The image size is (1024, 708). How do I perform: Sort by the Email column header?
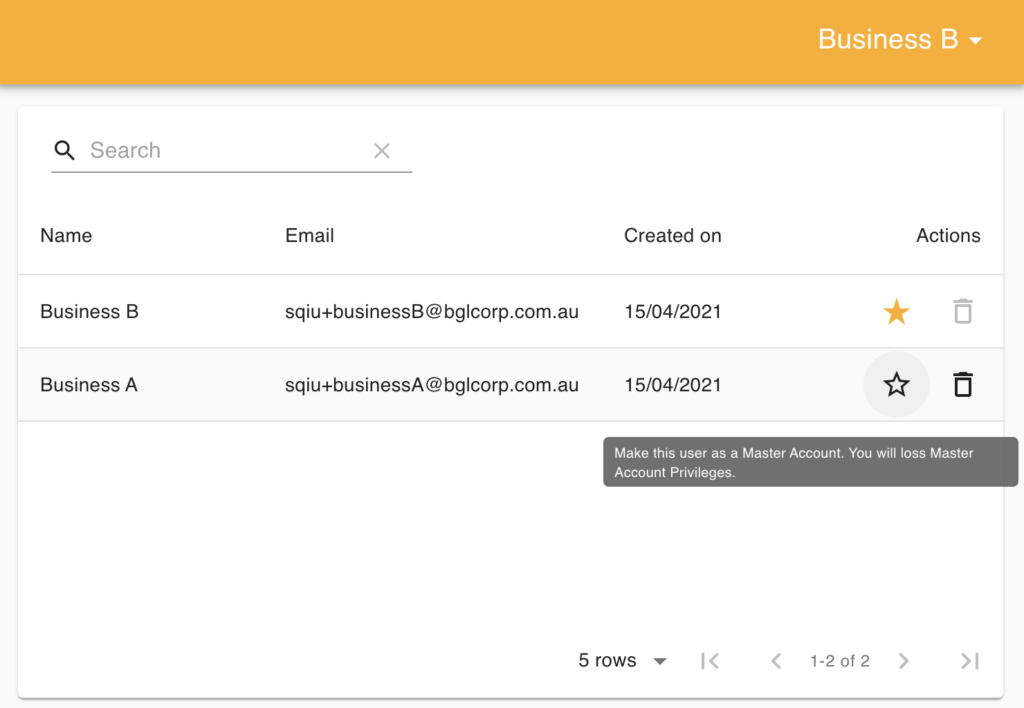(310, 236)
